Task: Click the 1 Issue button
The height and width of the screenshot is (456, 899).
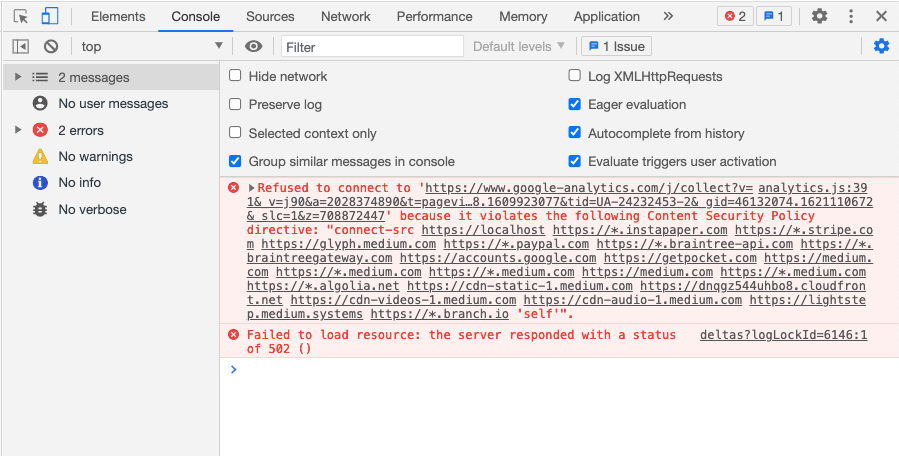Action: (x=616, y=46)
